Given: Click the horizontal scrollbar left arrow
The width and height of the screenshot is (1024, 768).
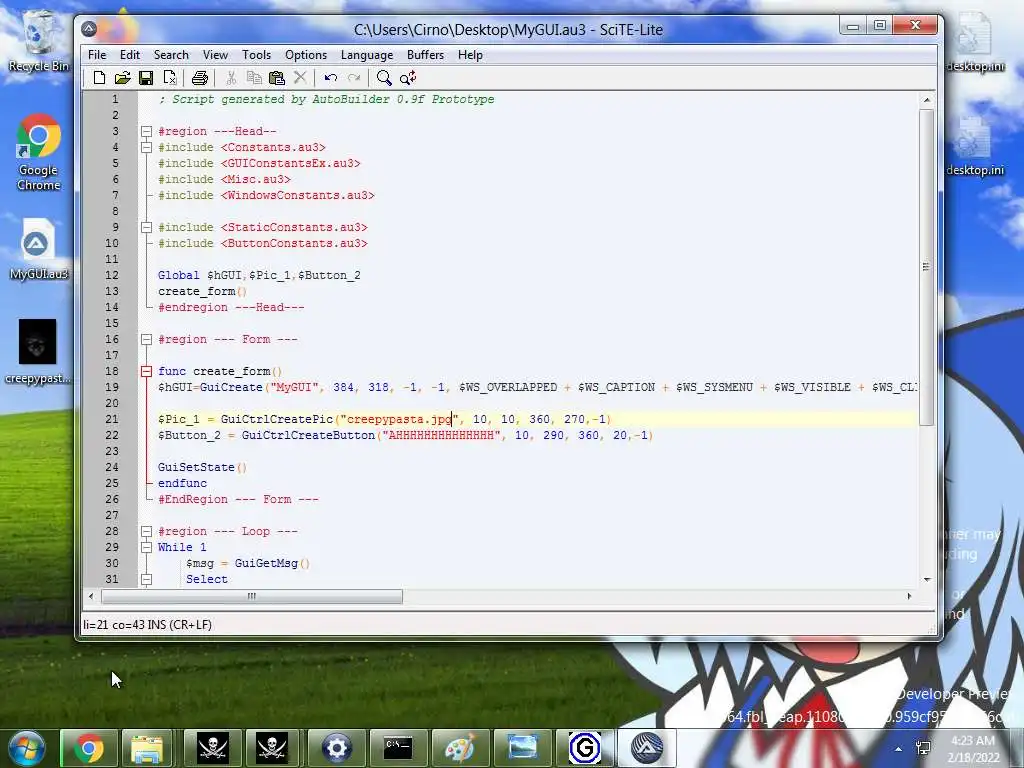Looking at the screenshot, I should point(91,596).
